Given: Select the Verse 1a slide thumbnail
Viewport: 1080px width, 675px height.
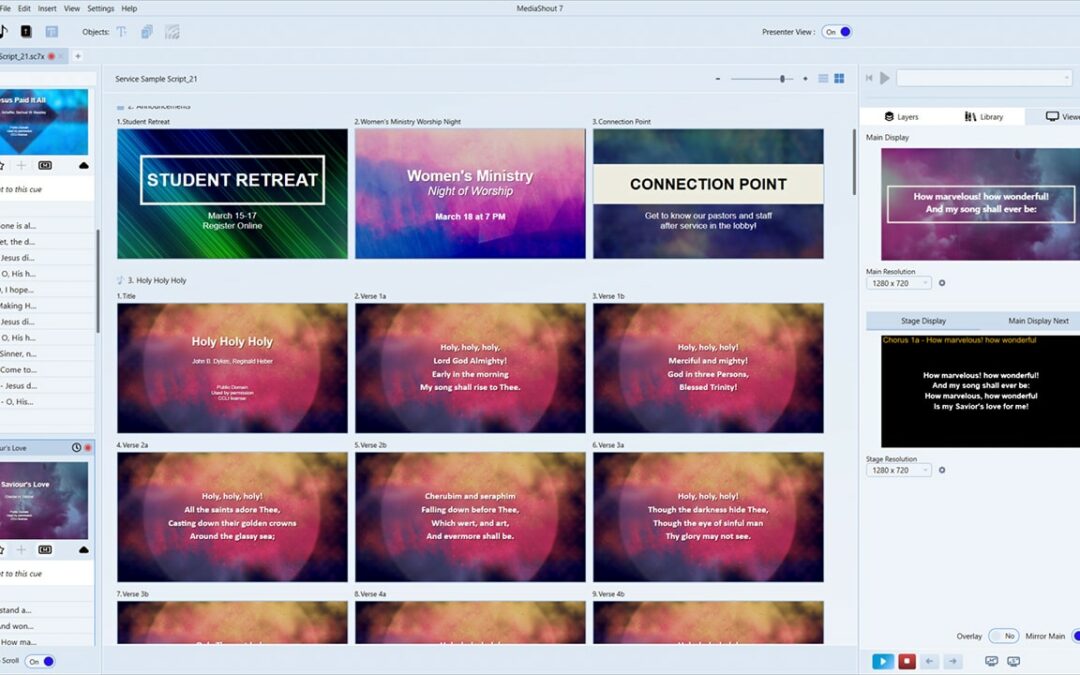Looking at the screenshot, I should pos(470,368).
